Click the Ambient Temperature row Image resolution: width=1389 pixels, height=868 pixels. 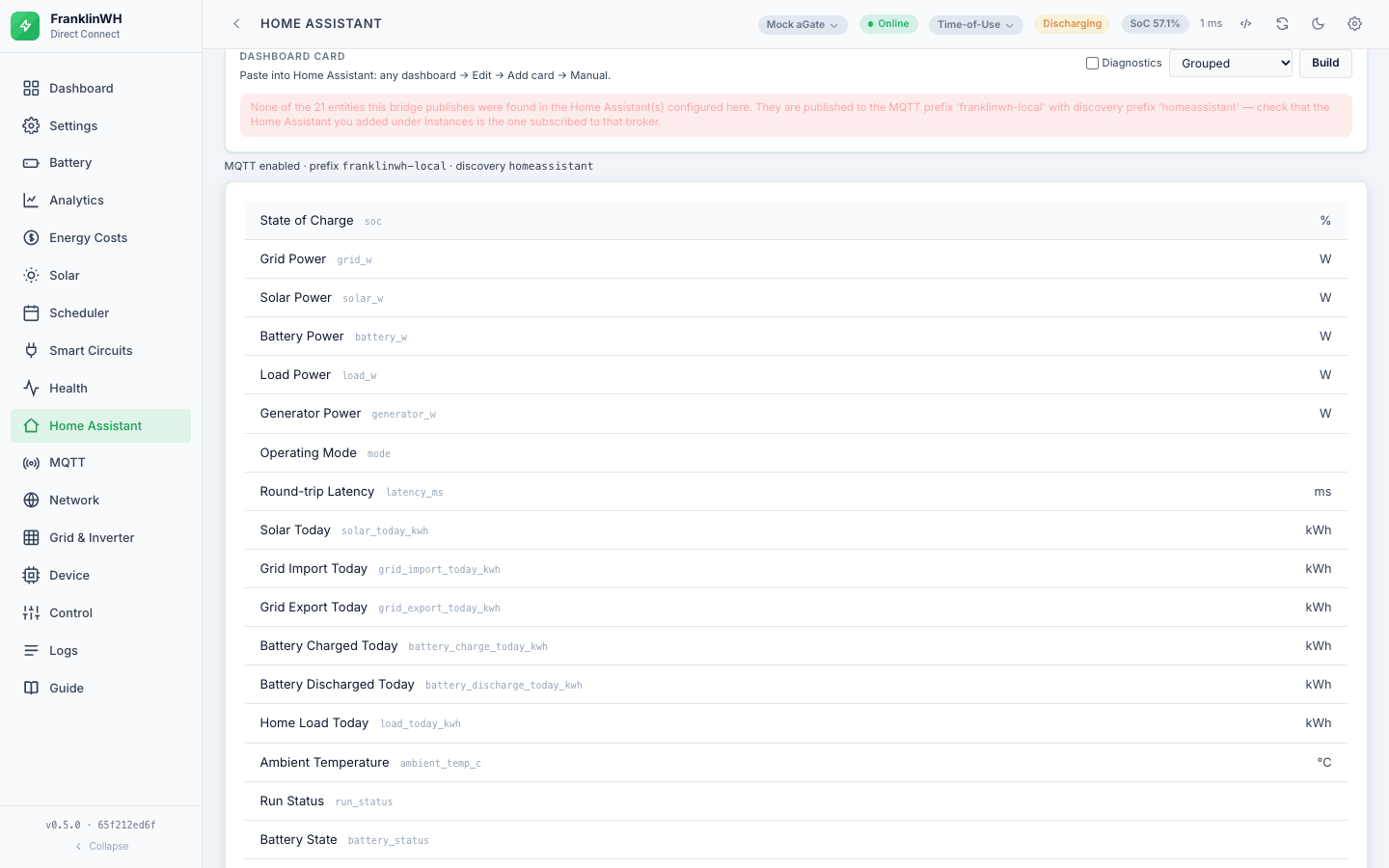coord(796,763)
